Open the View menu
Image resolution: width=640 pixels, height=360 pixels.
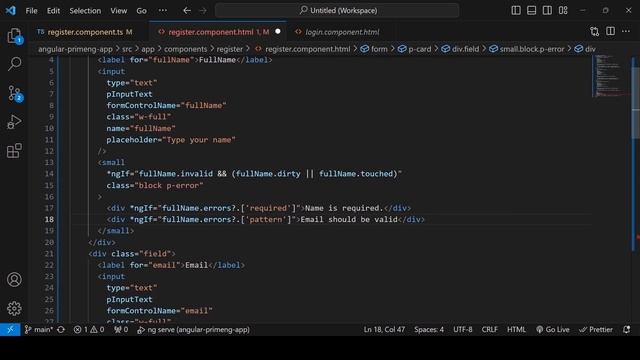pyautogui.click(x=119, y=11)
